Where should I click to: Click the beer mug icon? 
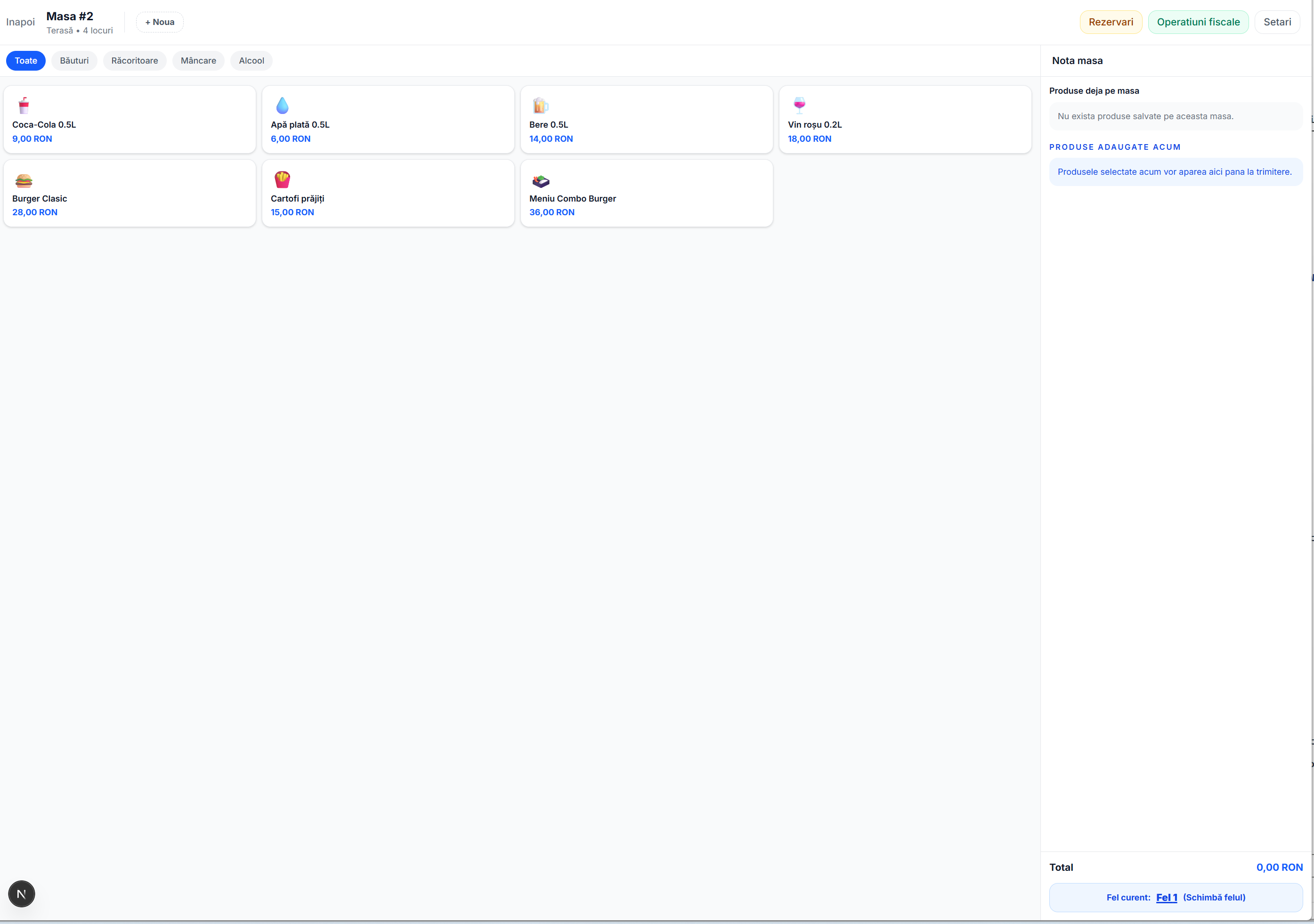(x=540, y=106)
